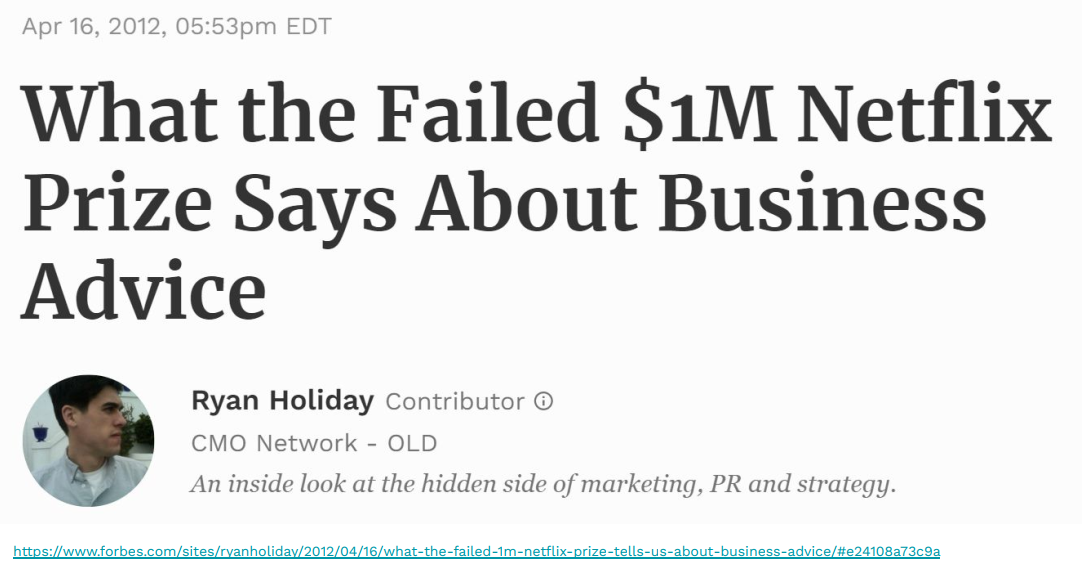Click the Ryan Holiday author name
The height and width of the screenshot is (585, 1082).
282,402
